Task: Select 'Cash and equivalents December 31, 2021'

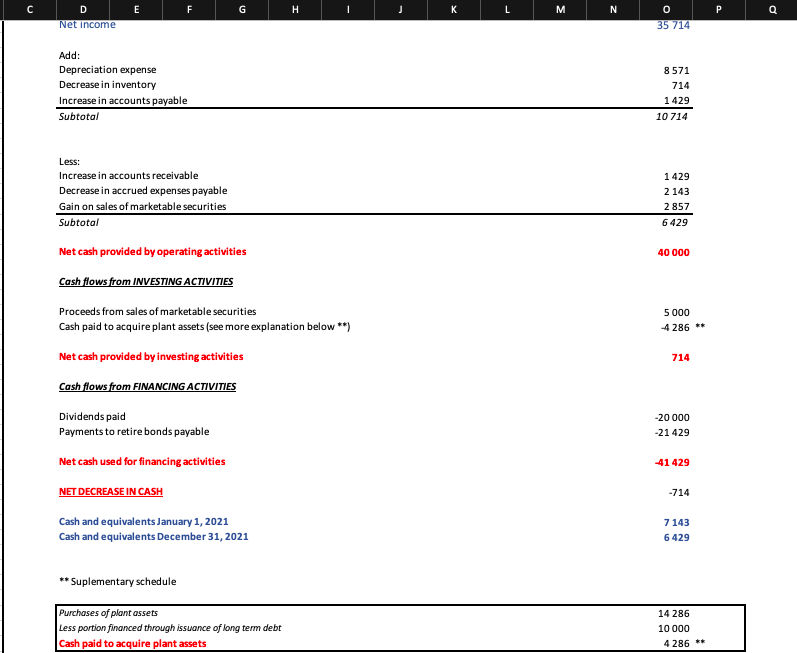Action: (x=154, y=537)
